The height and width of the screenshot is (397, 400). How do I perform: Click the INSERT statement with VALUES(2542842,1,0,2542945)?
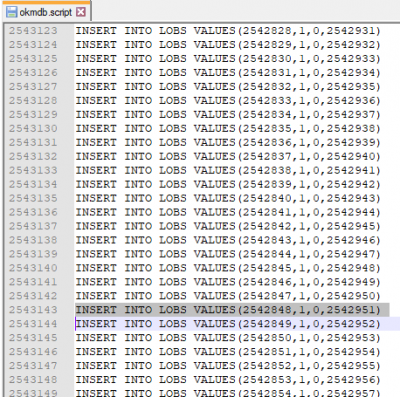tap(228, 226)
